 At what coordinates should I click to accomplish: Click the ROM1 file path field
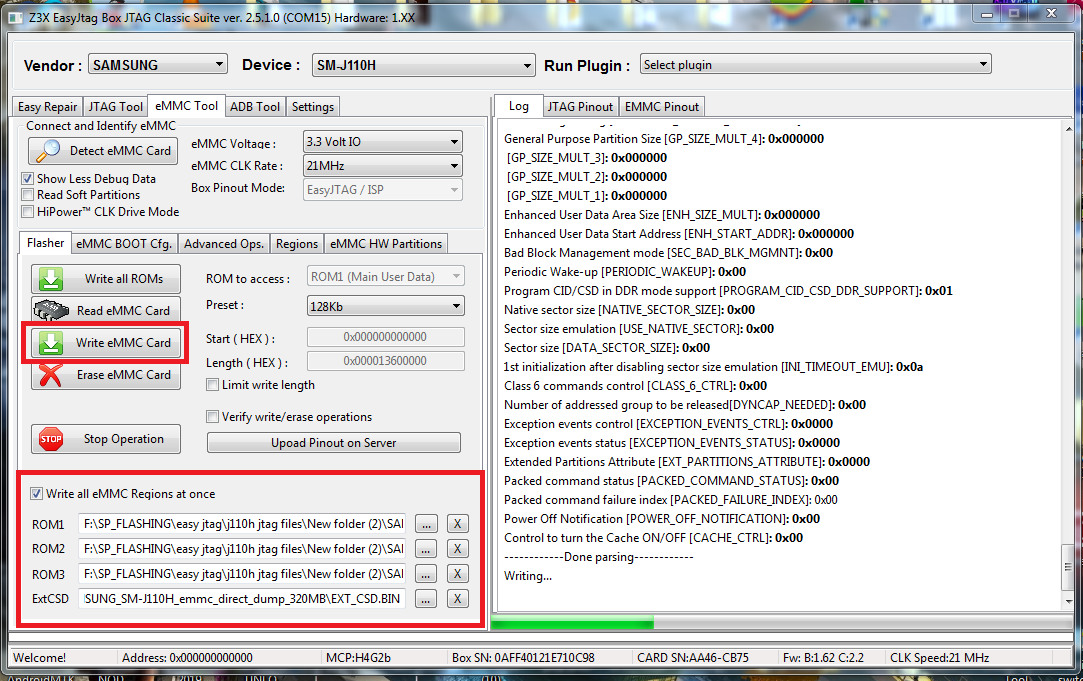tap(244, 524)
